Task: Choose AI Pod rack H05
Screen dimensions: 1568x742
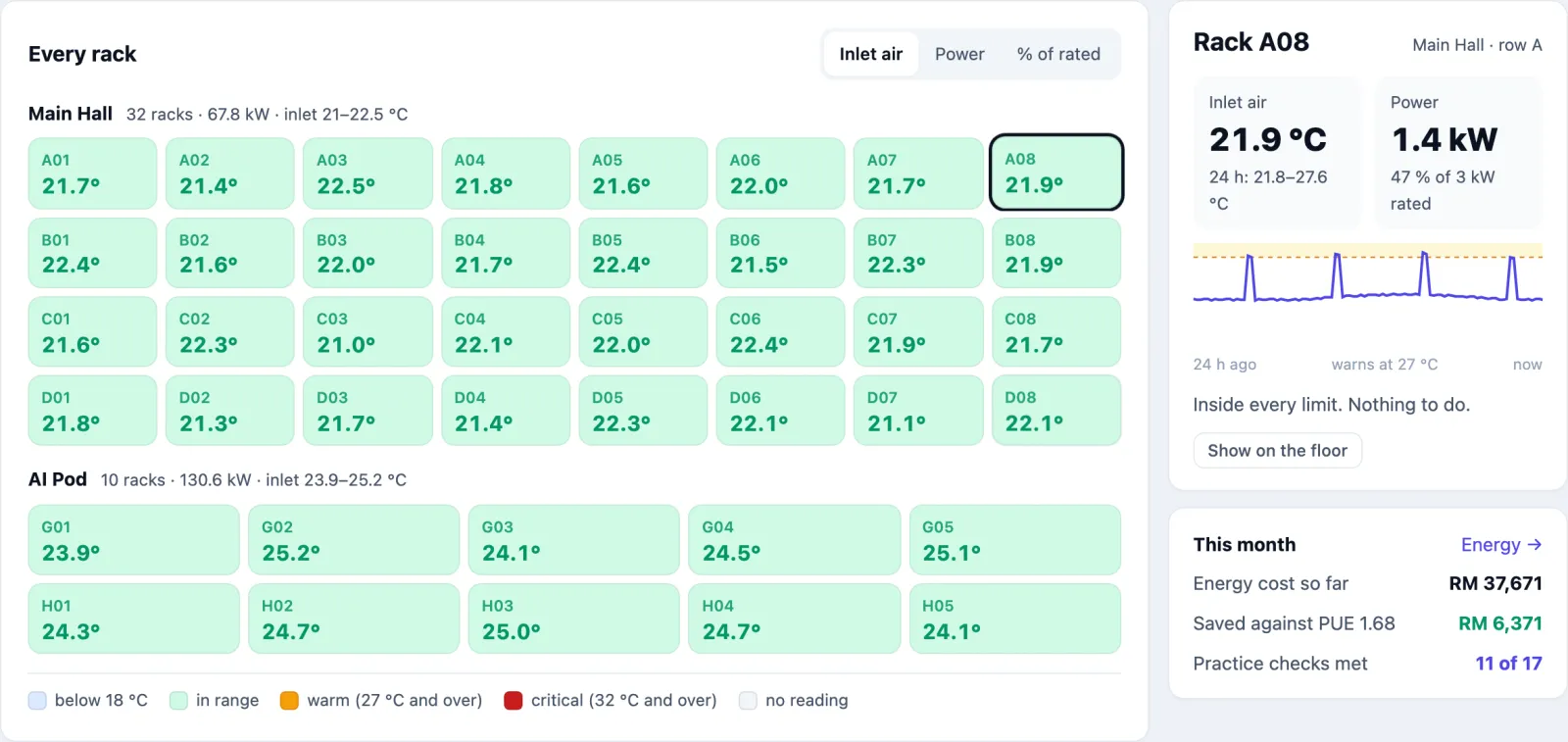Action: point(1015,618)
